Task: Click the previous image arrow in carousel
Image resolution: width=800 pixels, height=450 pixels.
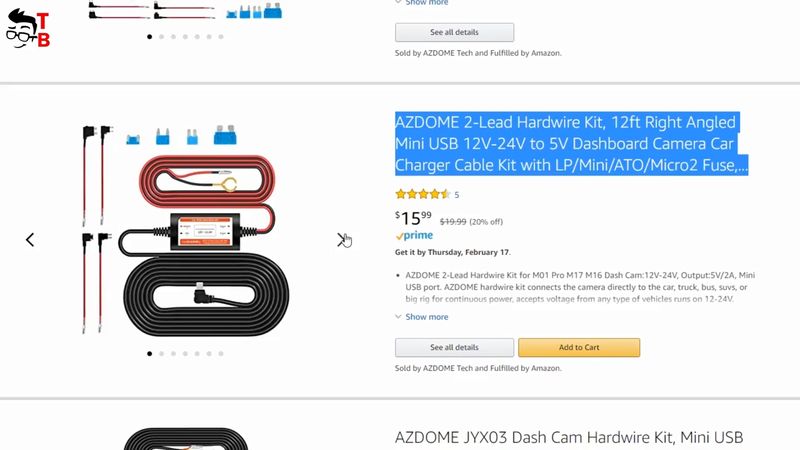Action: (x=30, y=239)
